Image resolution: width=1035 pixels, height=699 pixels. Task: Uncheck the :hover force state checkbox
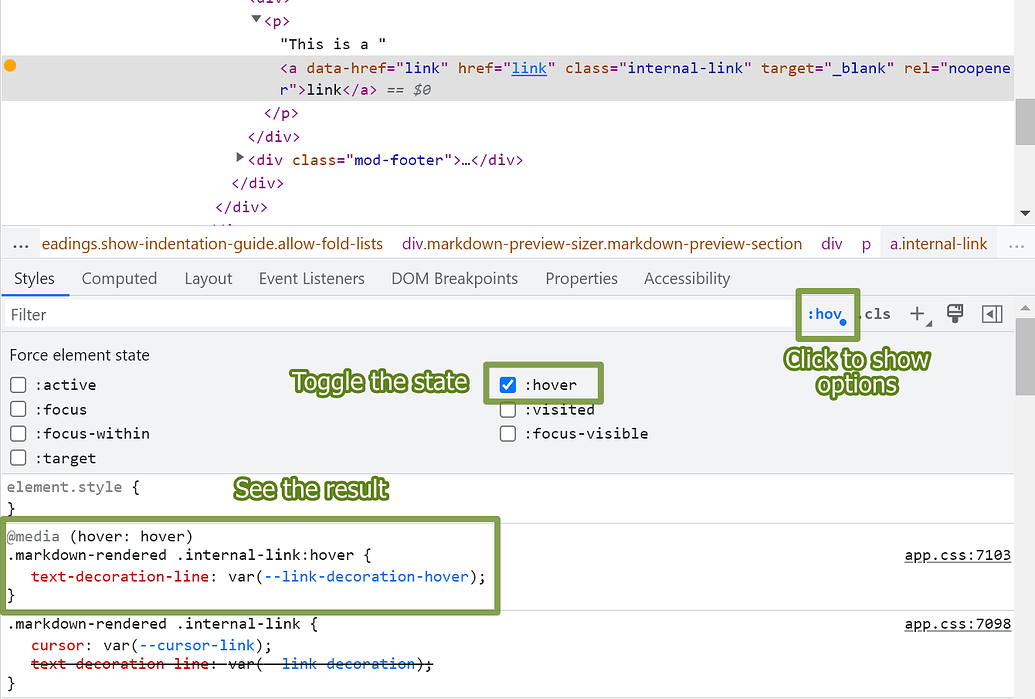[x=508, y=384]
